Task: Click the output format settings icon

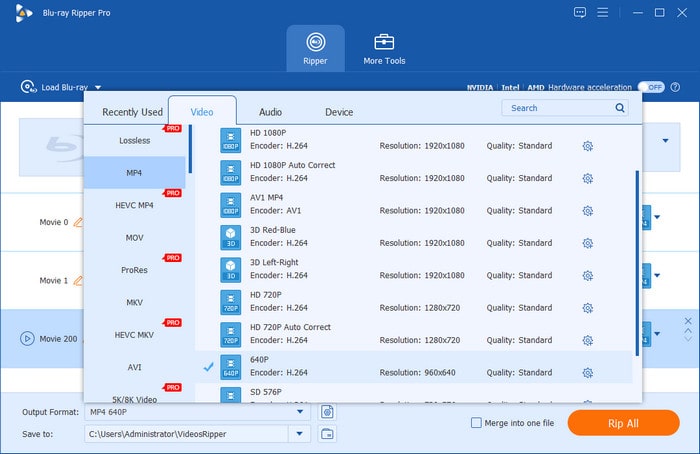Action: 327,411
